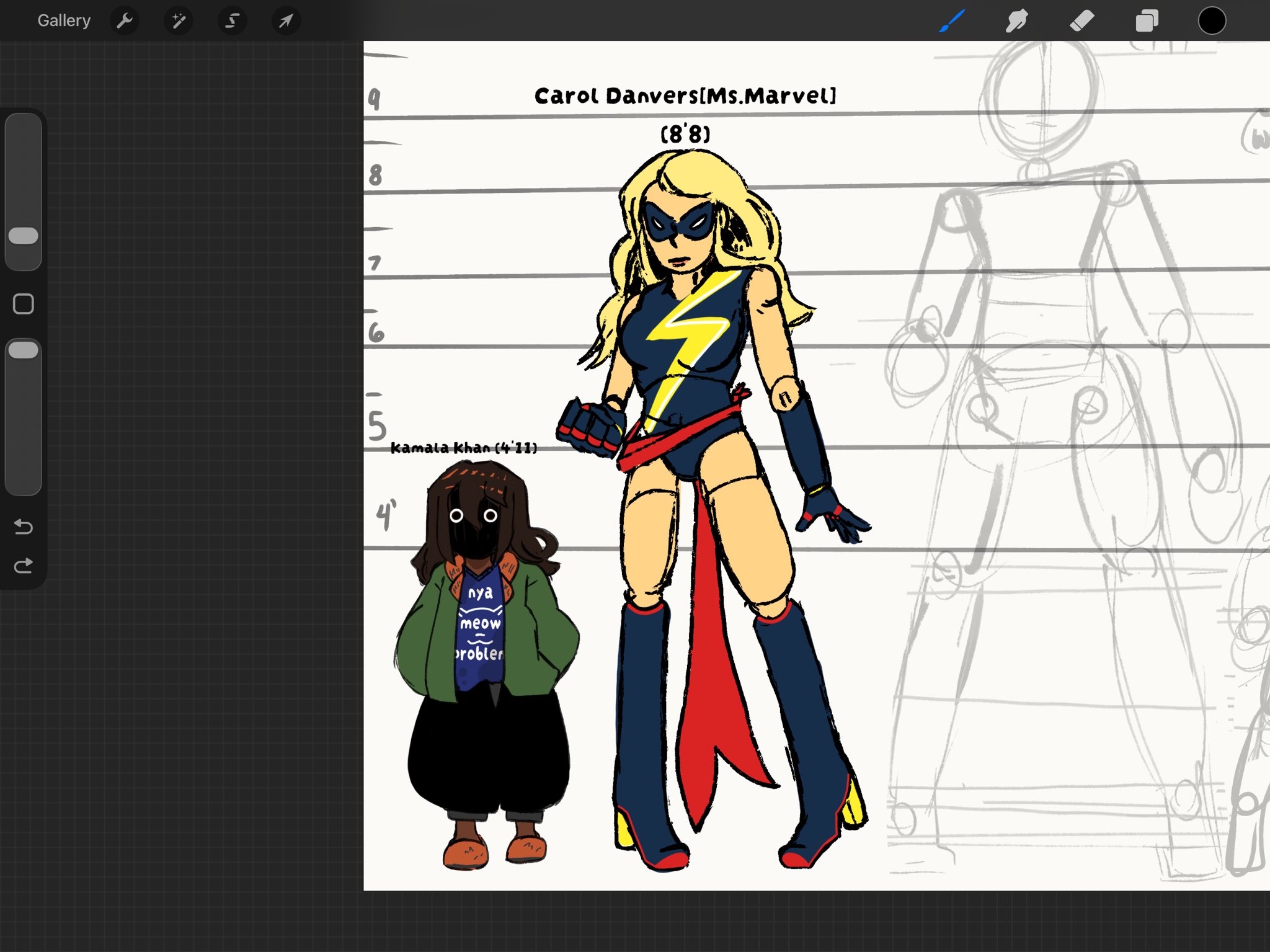Select the Brush tool
1270x952 pixels.
952,20
